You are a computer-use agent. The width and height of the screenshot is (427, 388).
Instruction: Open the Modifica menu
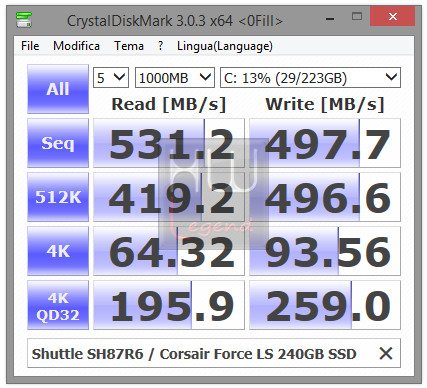(x=76, y=46)
